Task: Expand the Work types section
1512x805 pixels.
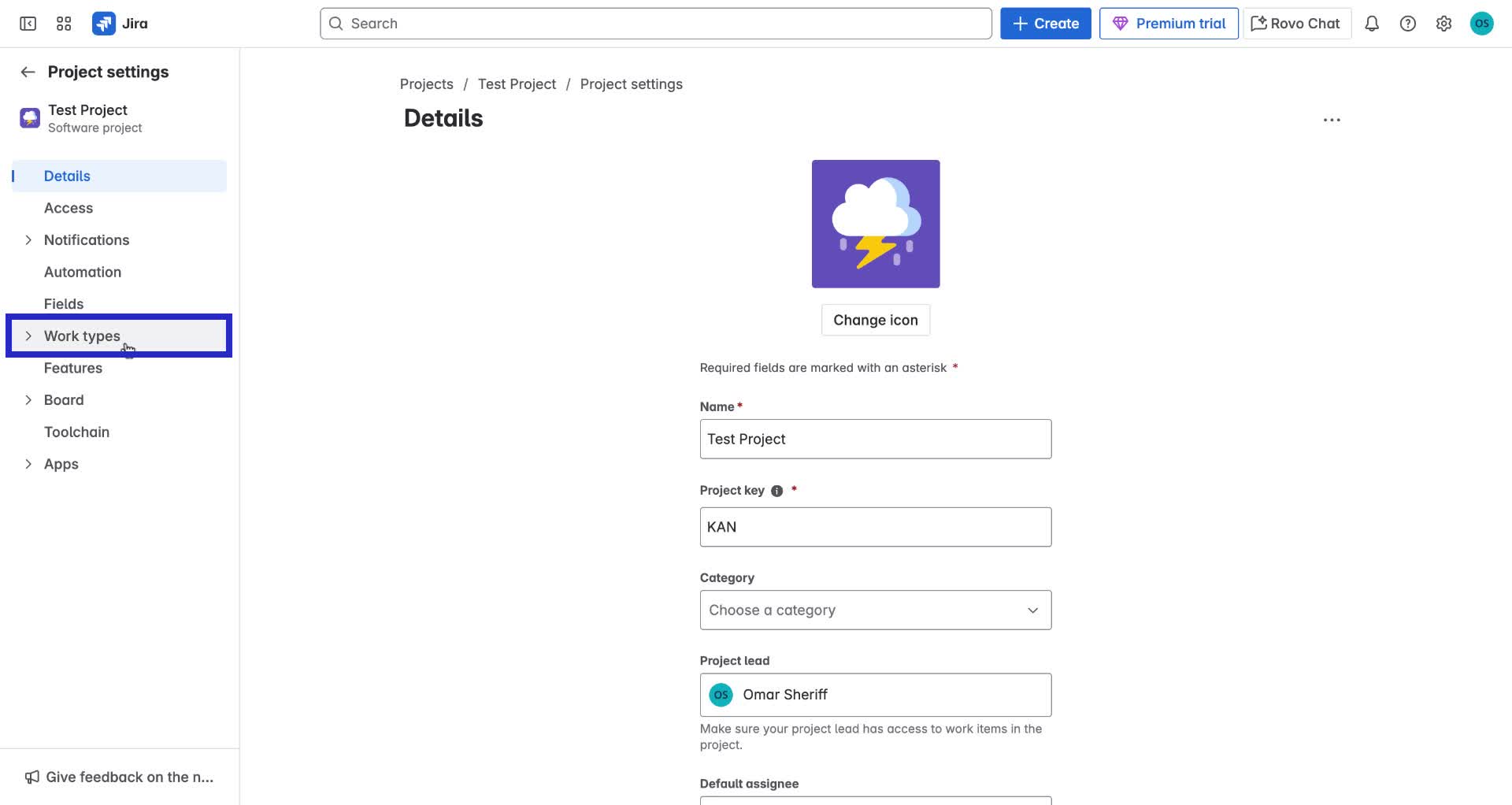Action: [29, 336]
